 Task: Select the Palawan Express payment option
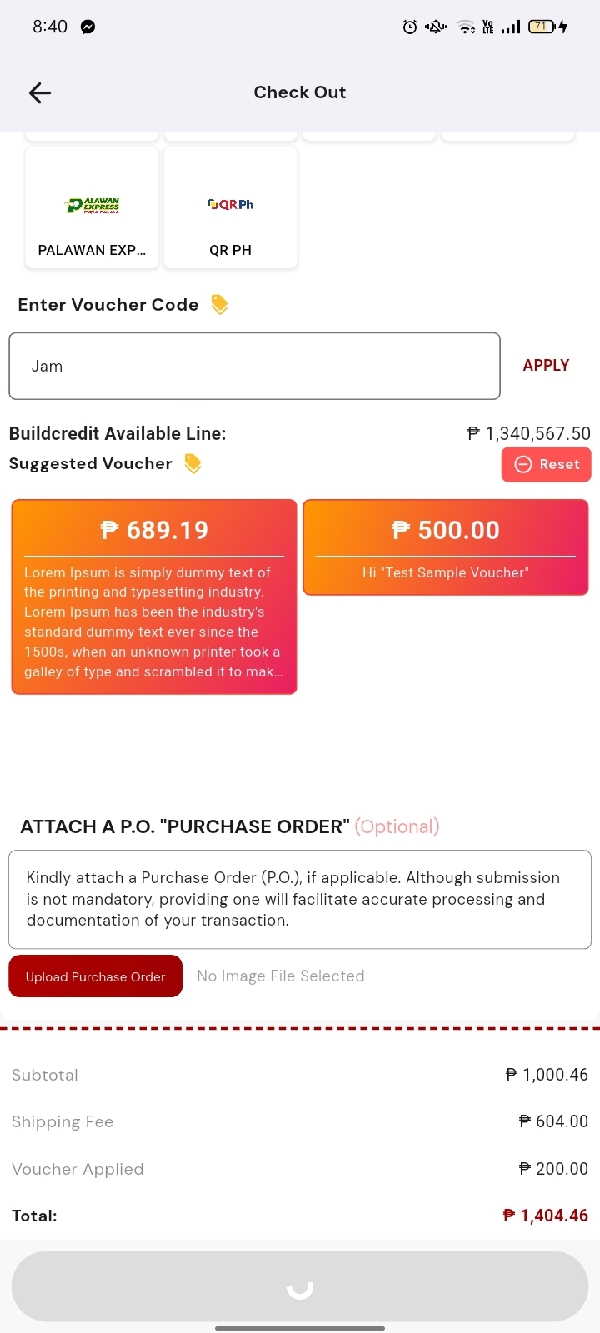(x=92, y=208)
